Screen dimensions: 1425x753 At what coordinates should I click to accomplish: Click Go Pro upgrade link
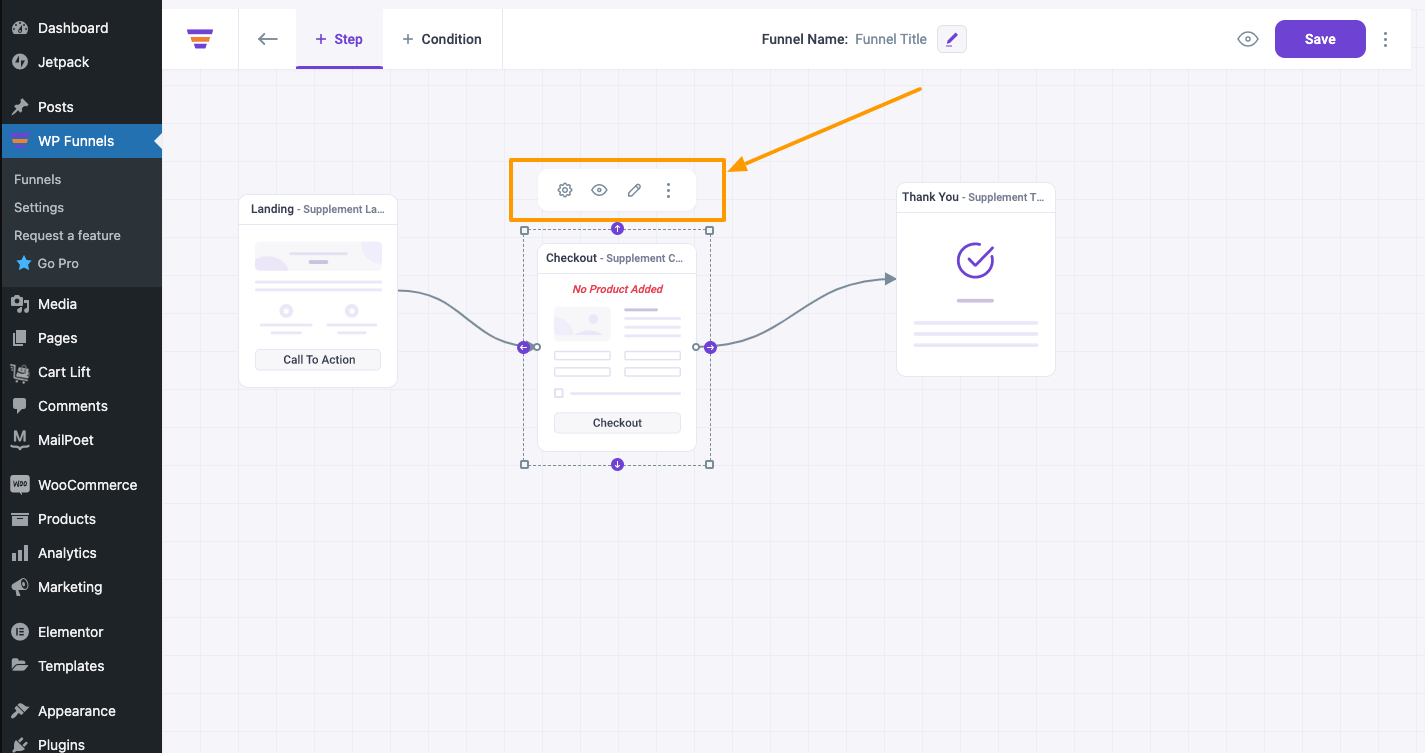pyautogui.click(x=58, y=264)
